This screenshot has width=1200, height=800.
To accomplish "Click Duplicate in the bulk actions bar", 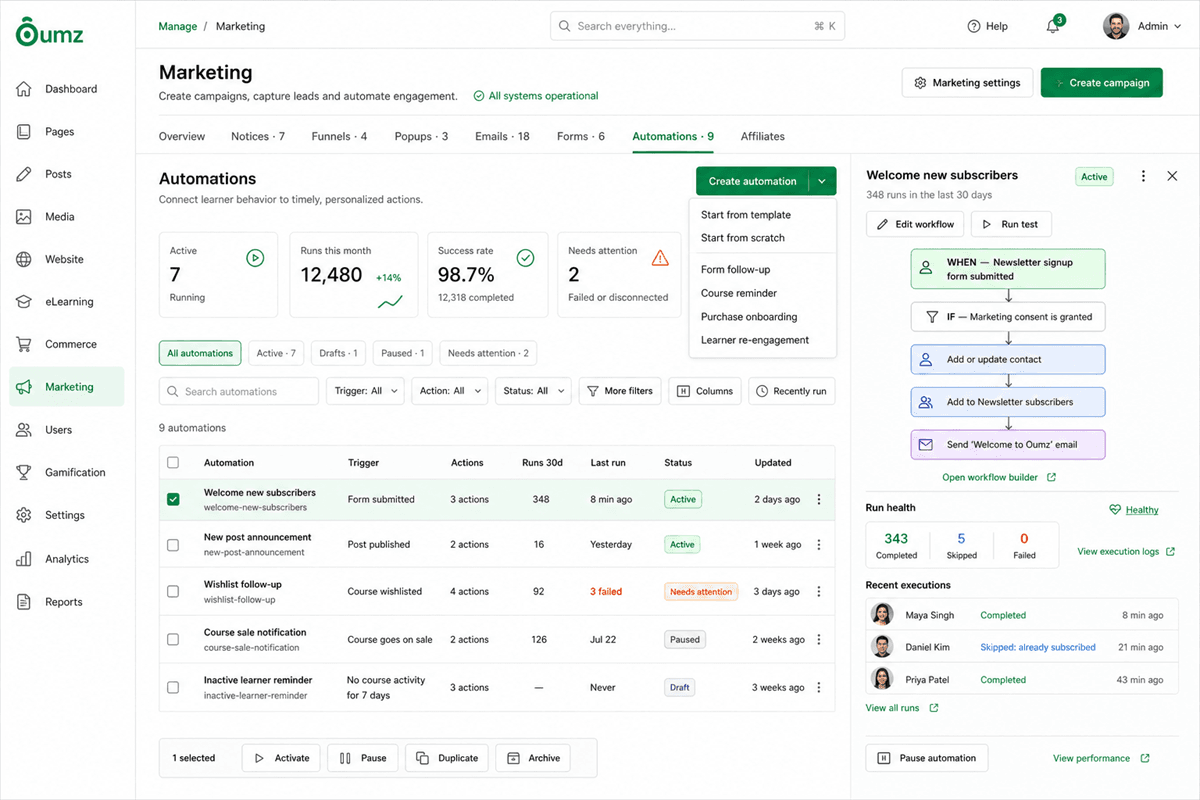I will point(448,758).
